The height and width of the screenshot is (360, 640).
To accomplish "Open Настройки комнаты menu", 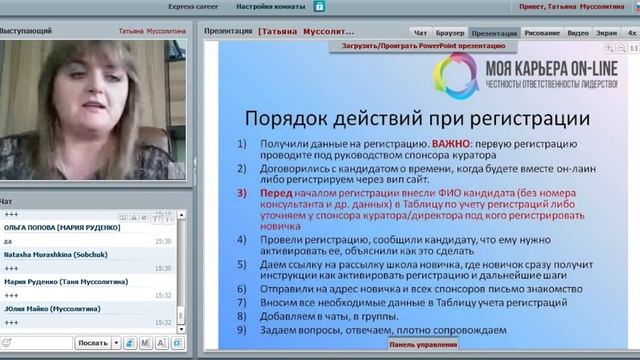I will (271, 7).
